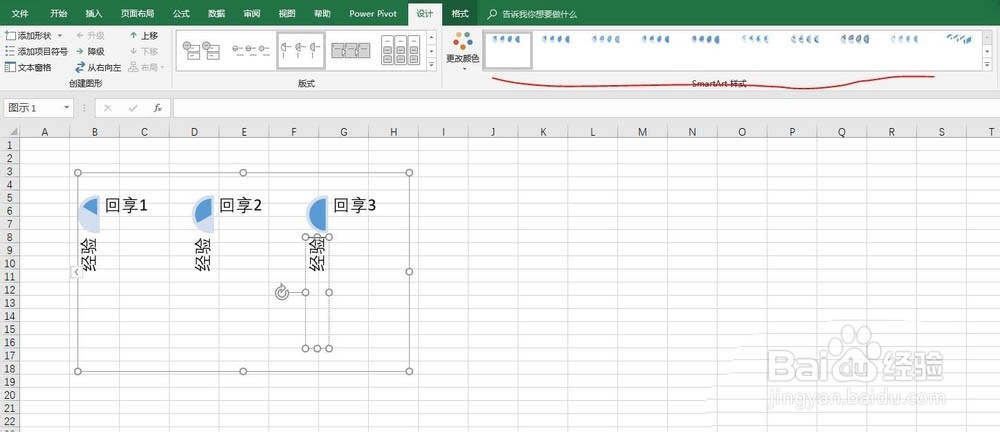
Task: Switch to the 公式 (Formulas) tab
Action: [181, 13]
